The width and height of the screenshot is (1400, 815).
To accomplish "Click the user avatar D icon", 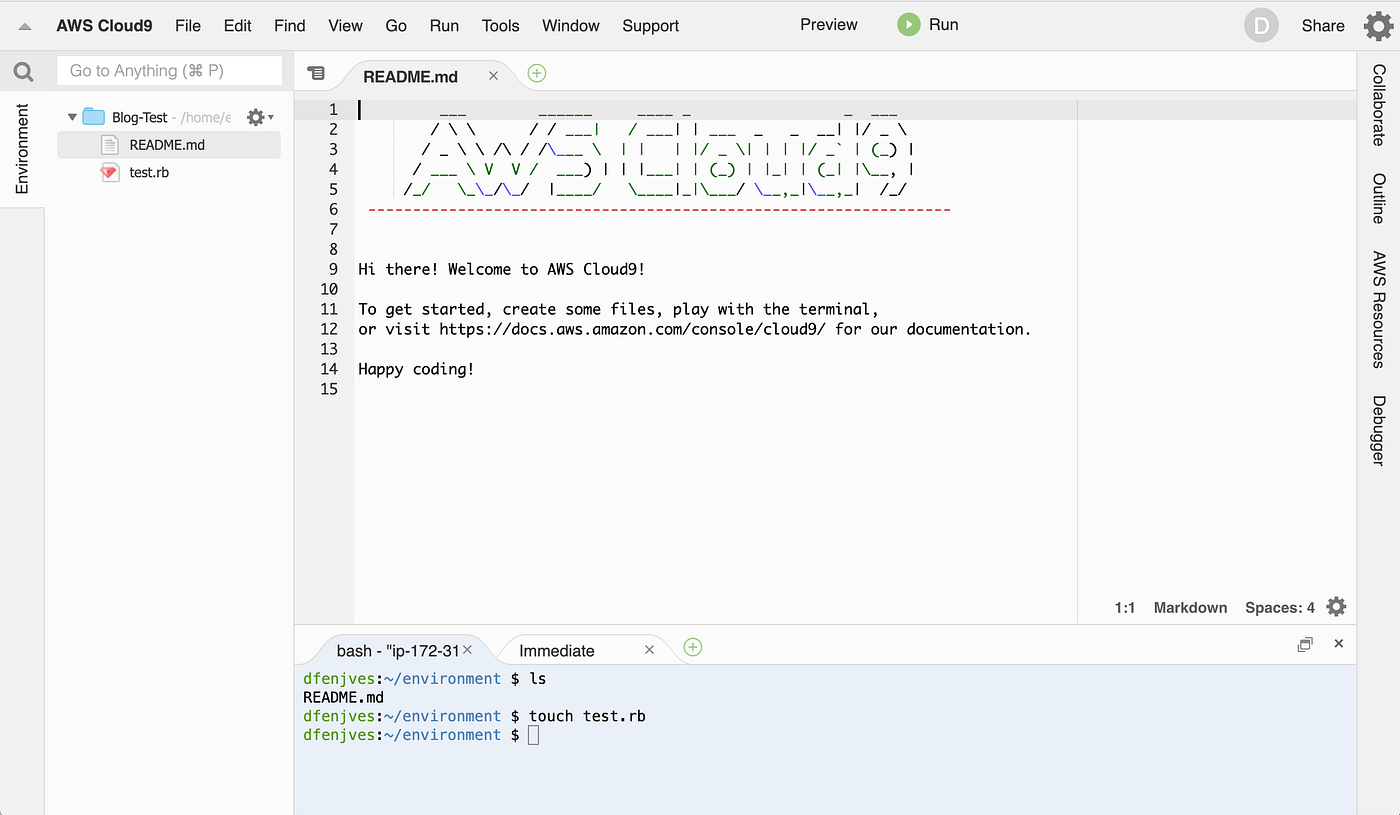I will (x=1261, y=26).
